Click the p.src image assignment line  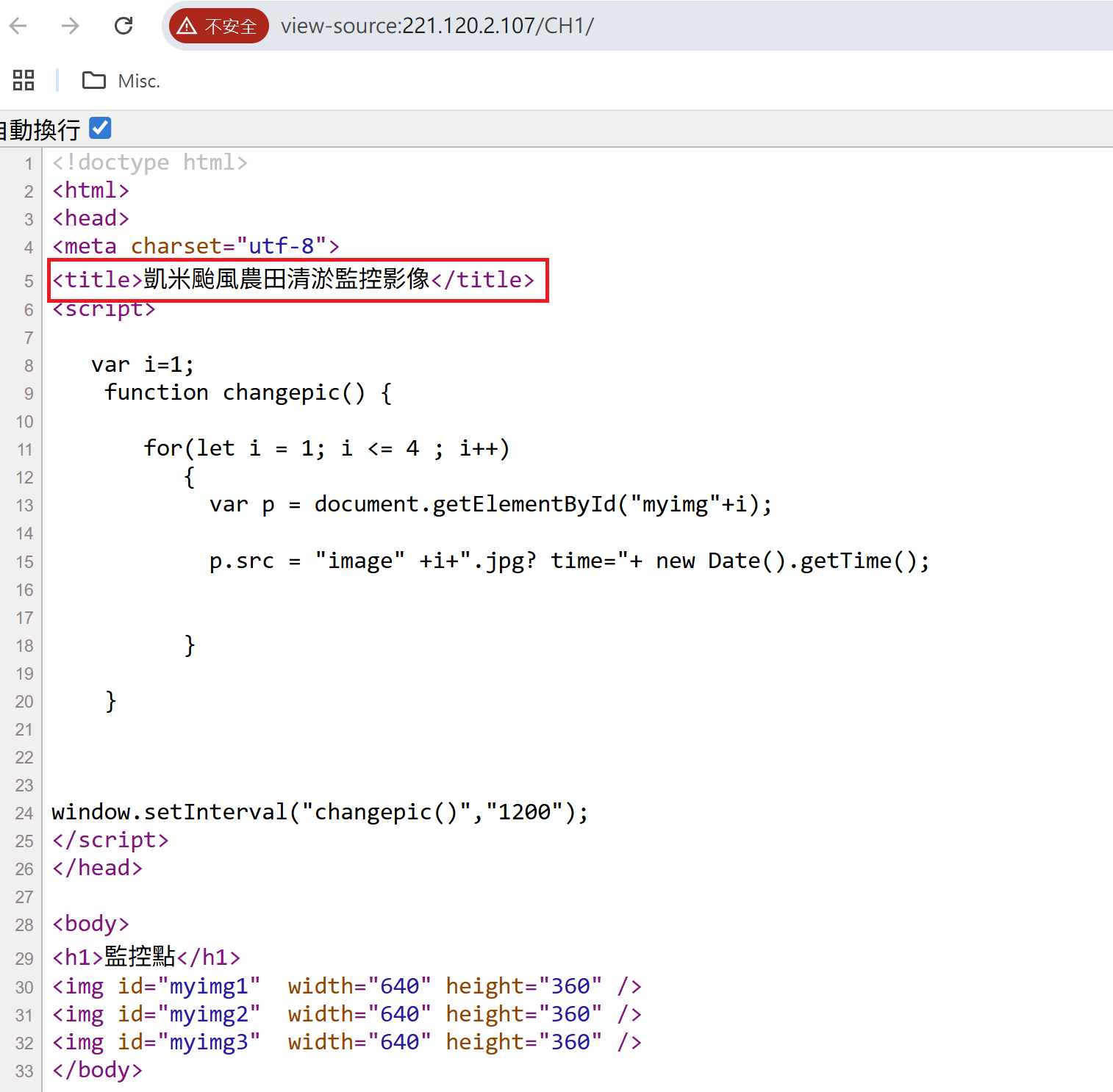[570, 561]
